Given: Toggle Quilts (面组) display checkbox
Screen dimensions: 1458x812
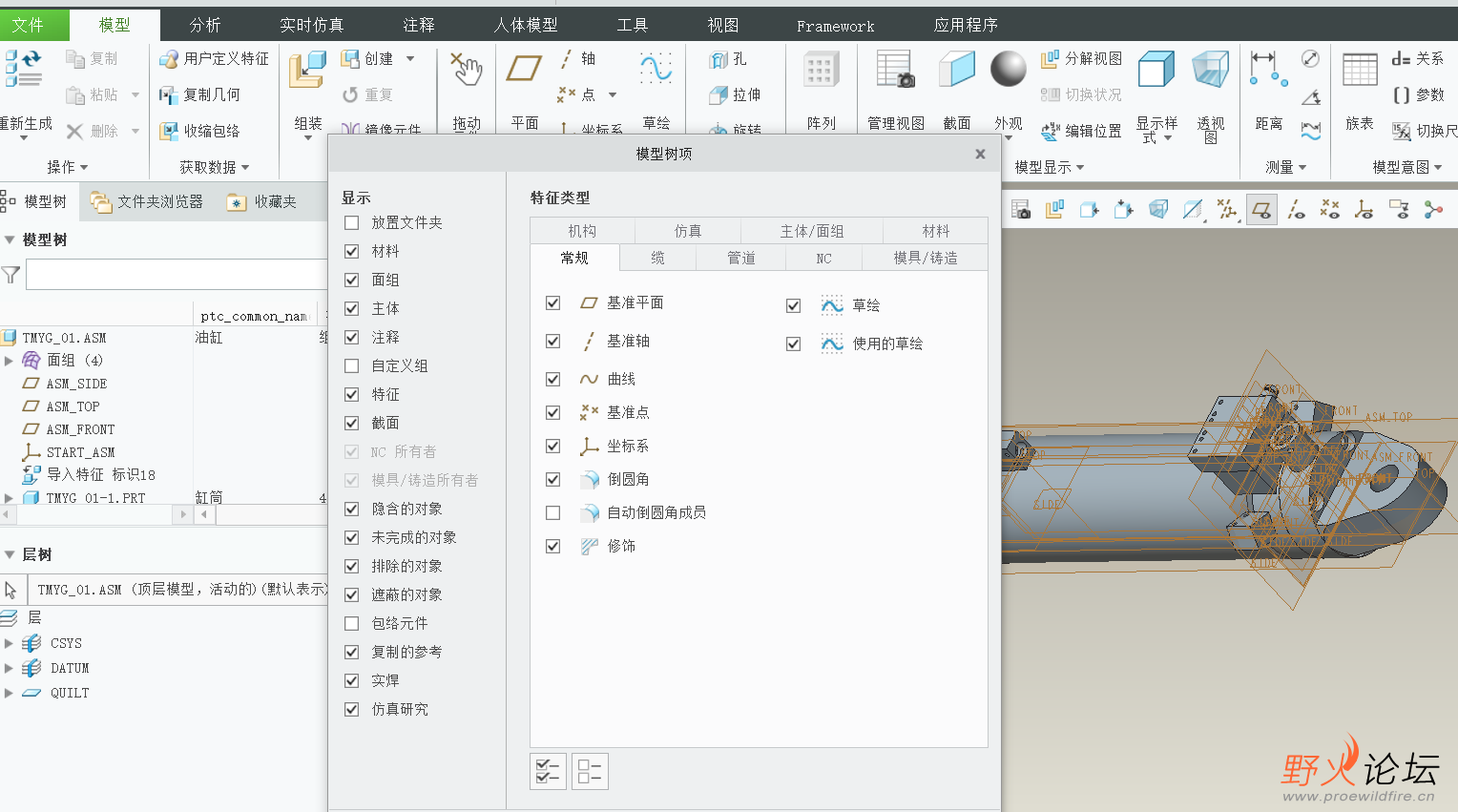Looking at the screenshot, I should (352, 280).
